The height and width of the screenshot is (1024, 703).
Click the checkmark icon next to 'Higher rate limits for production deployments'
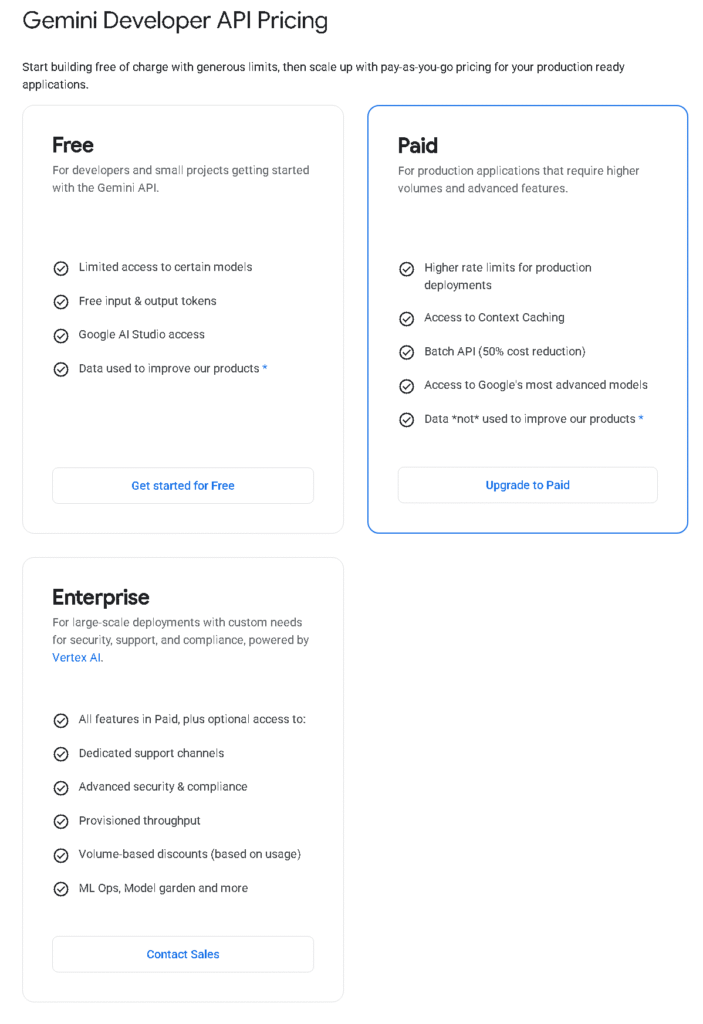click(x=407, y=268)
